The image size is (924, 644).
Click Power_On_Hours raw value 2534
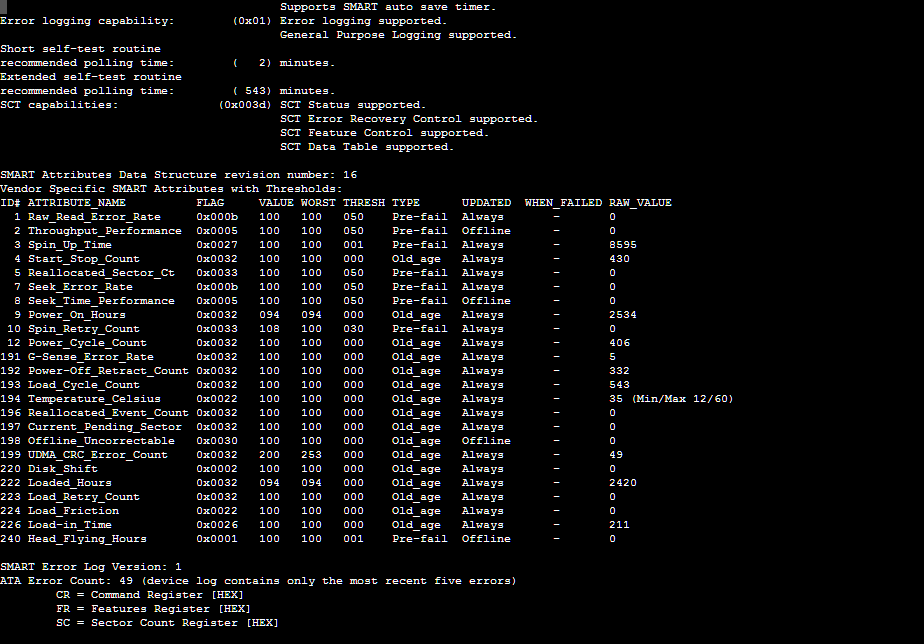click(623, 315)
